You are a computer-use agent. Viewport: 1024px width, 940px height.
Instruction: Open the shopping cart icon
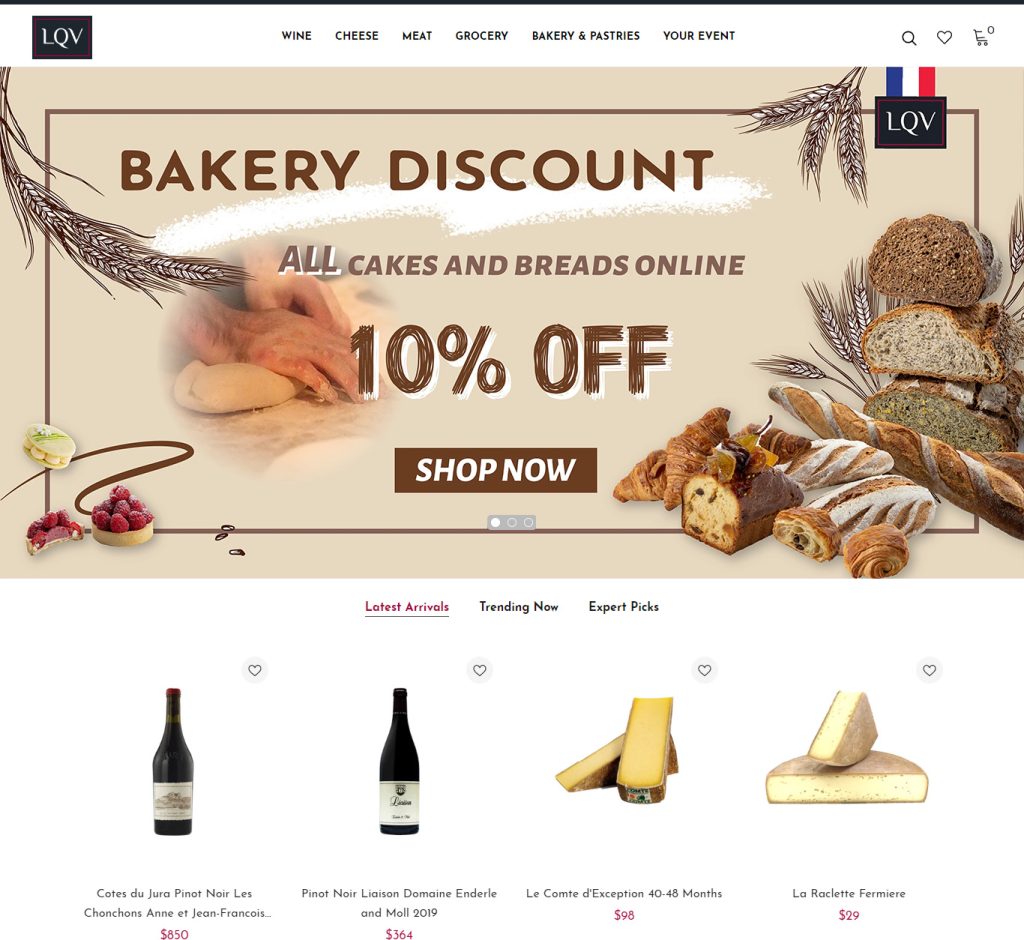tap(981, 38)
